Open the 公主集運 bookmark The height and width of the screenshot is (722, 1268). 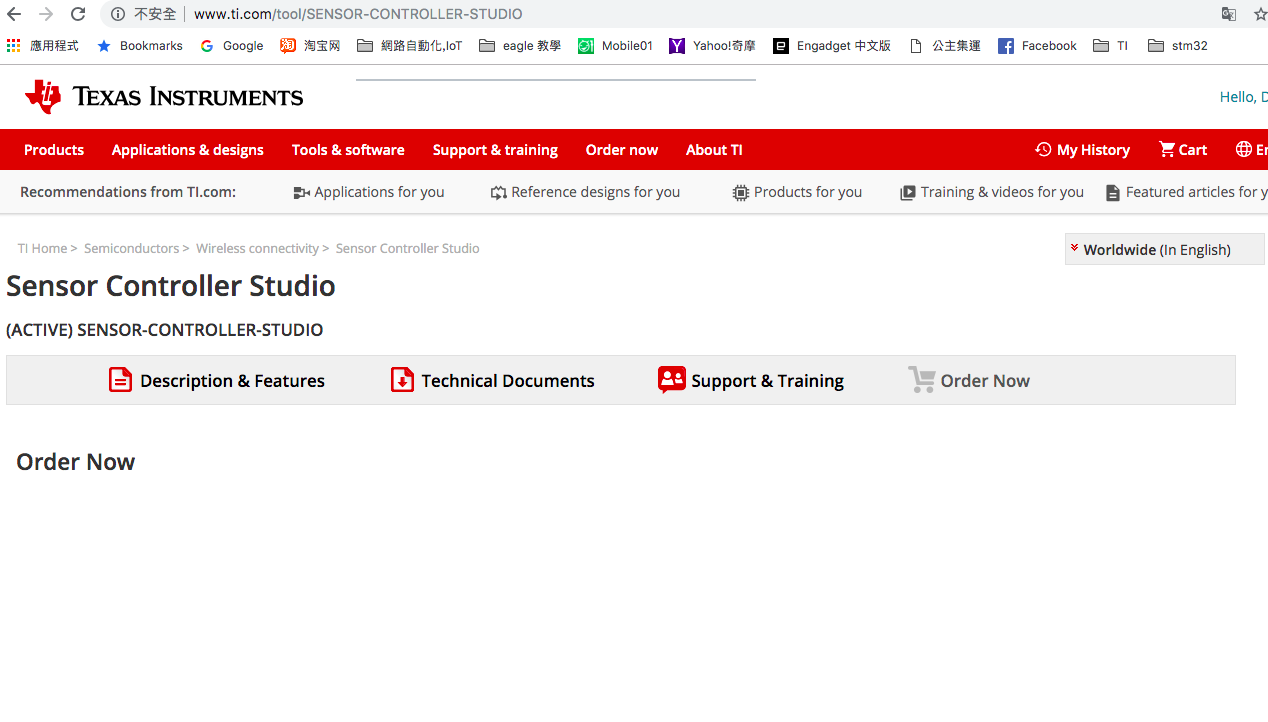[945, 46]
